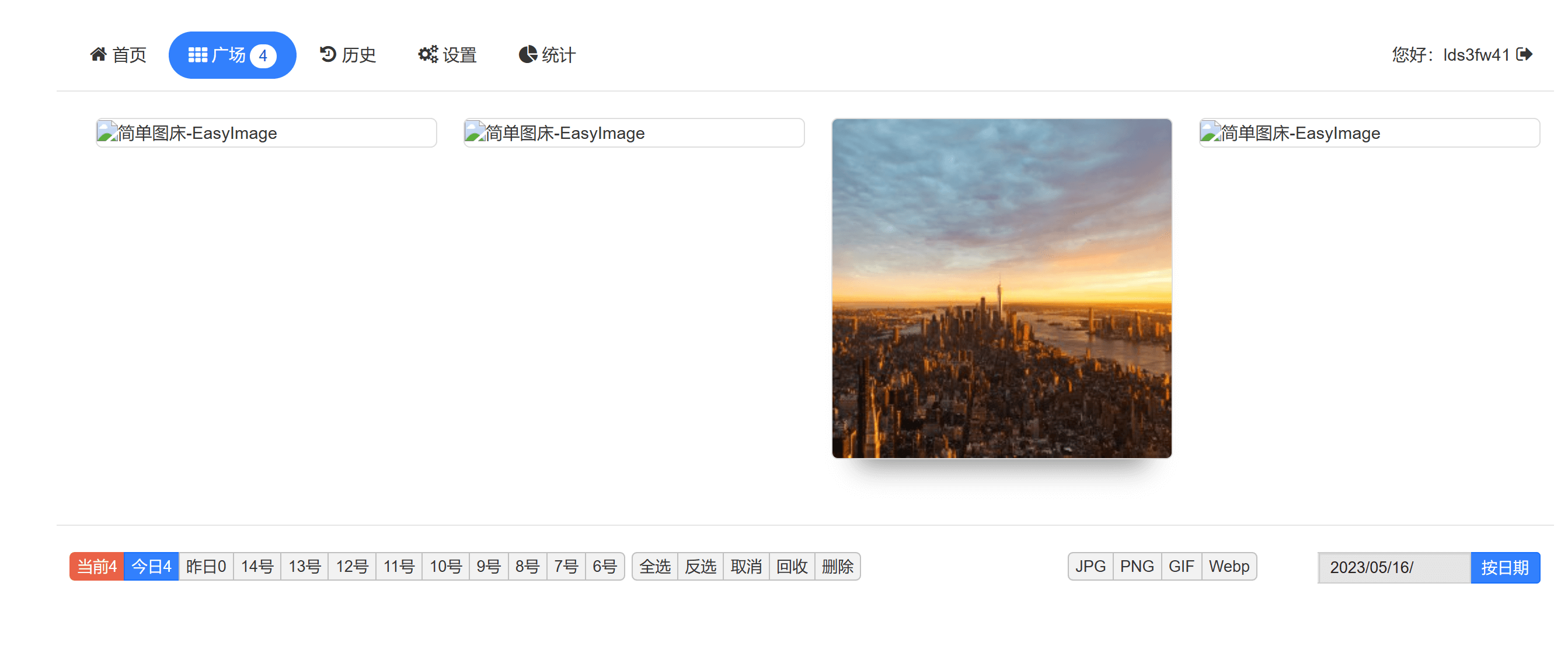
Task: Switch to 今日4 tab
Action: coord(151,566)
